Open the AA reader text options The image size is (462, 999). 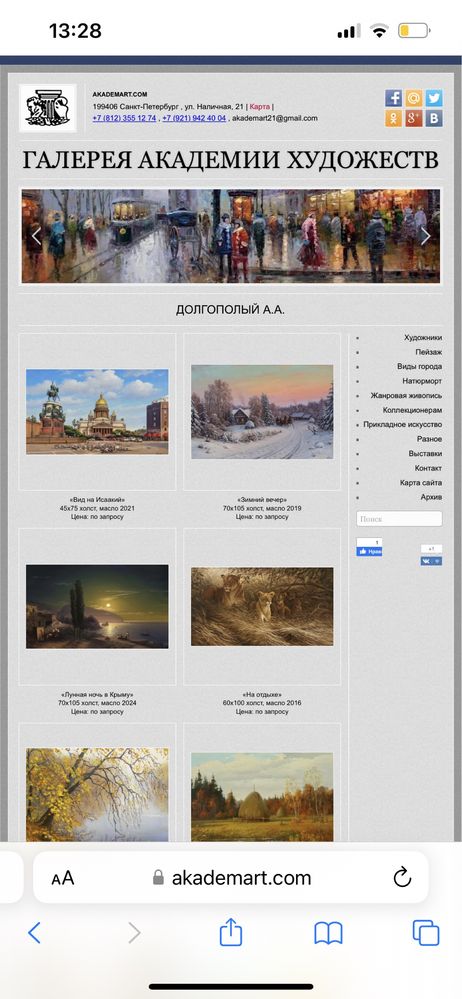(x=62, y=878)
